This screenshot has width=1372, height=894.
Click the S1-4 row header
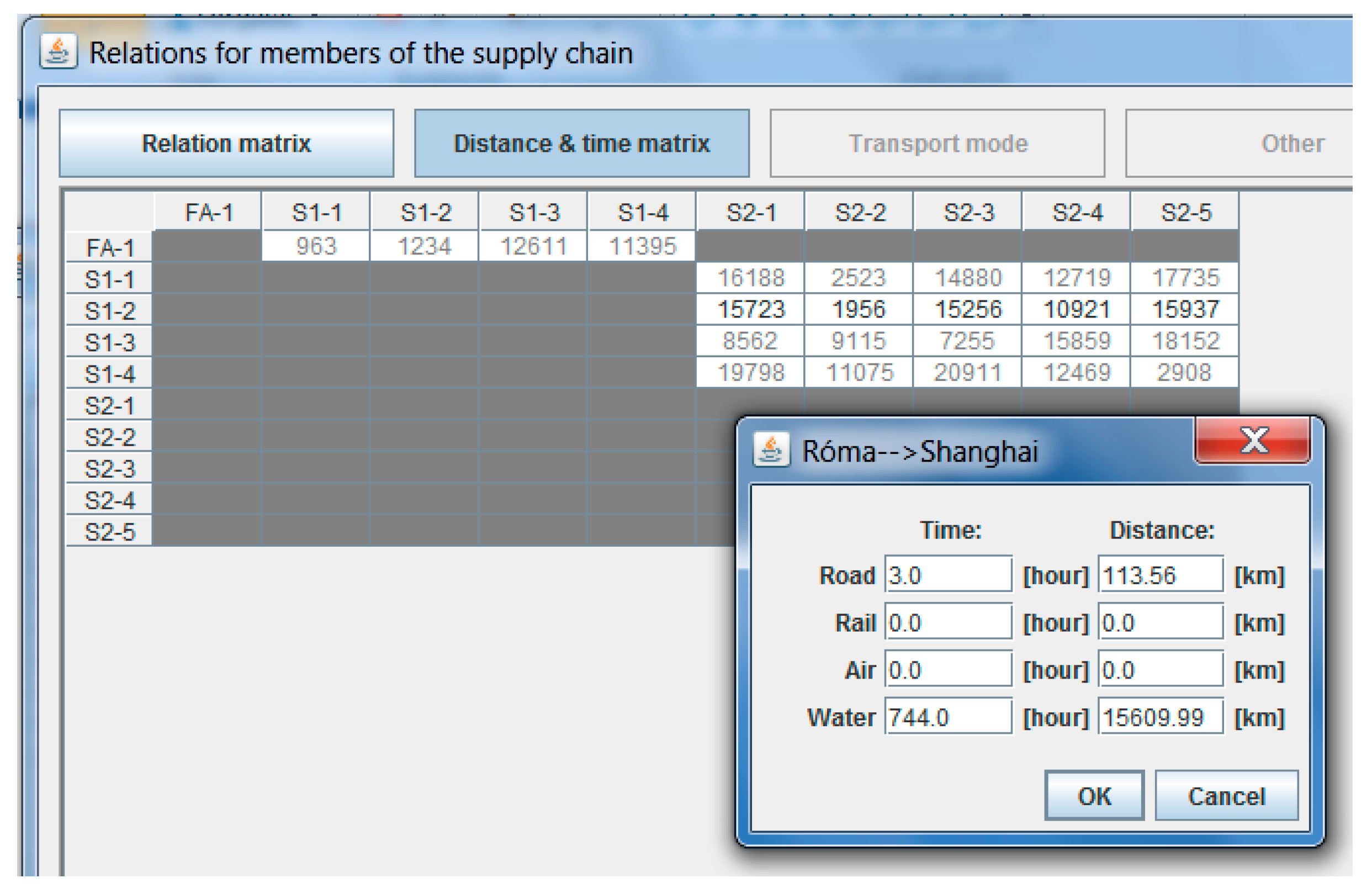coord(109,374)
